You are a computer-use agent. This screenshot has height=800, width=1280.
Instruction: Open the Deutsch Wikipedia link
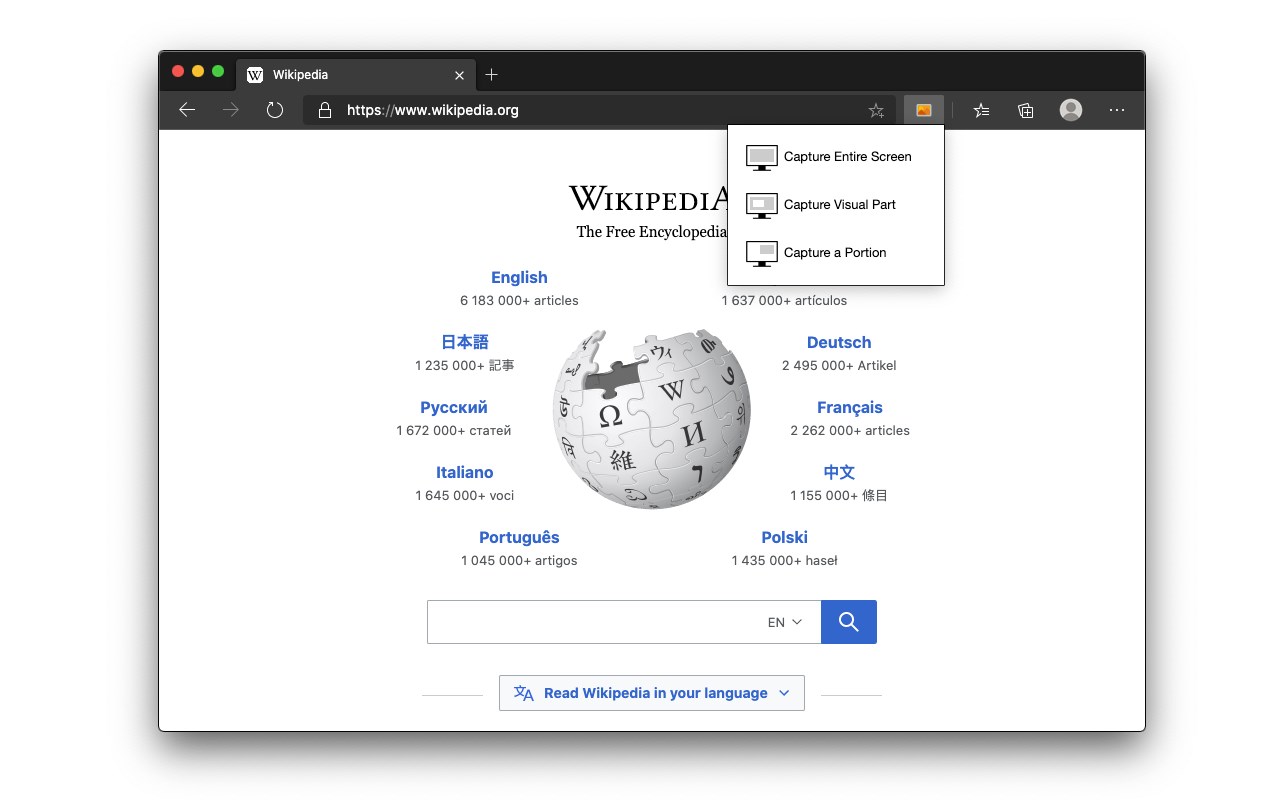[839, 342]
